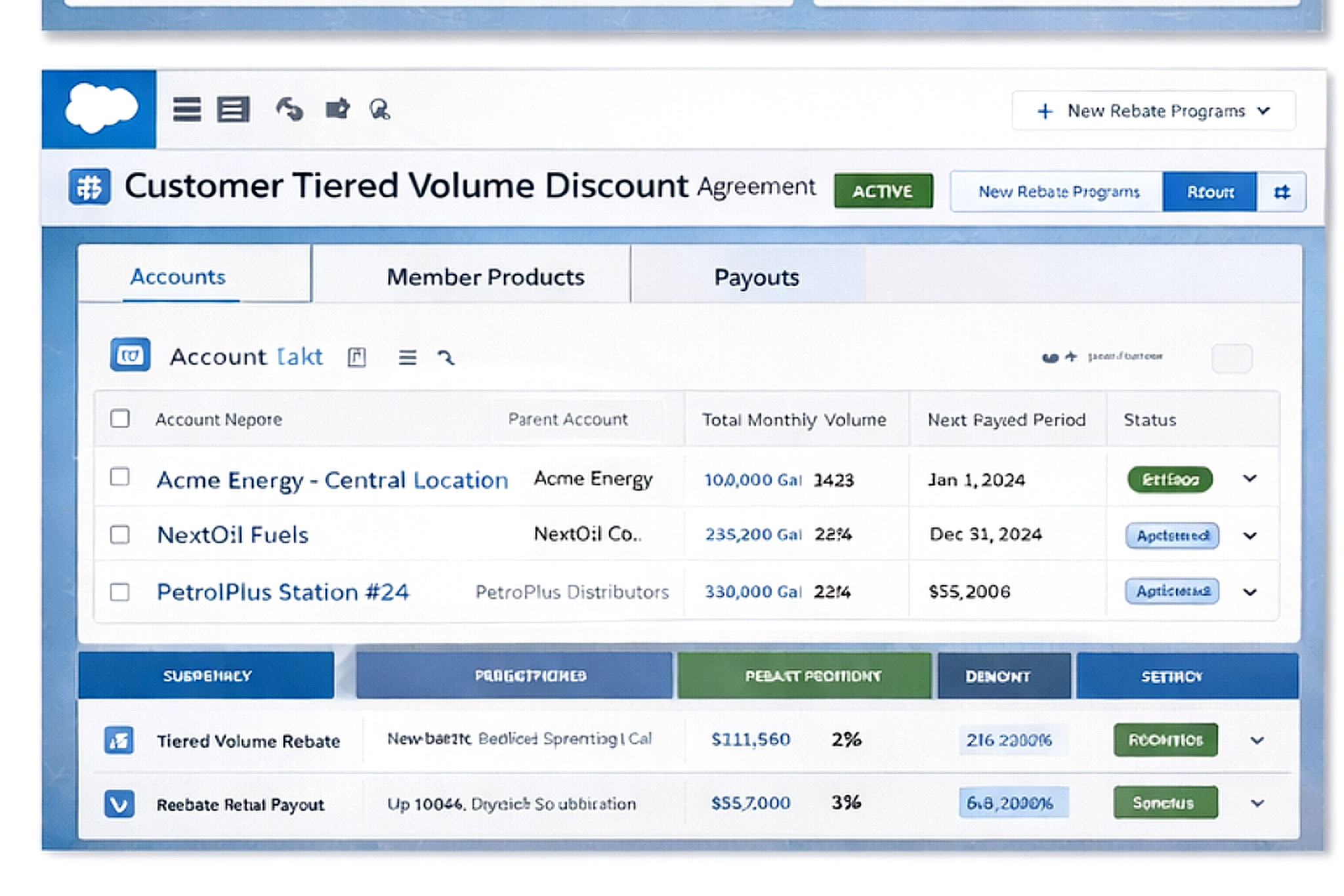Click the Tiered Volume Rebate row icon
The image size is (1344, 896).
click(x=119, y=741)
